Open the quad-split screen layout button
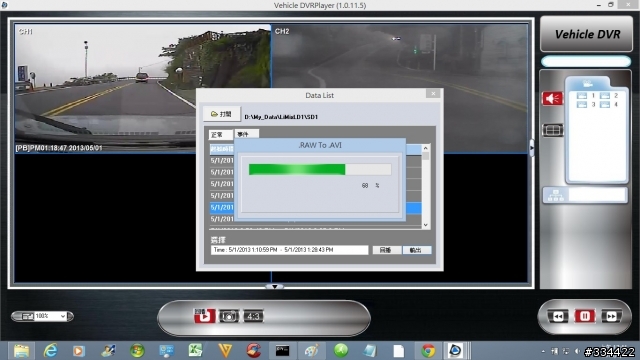This screenshot has height=360, width=640. (553, 130)
